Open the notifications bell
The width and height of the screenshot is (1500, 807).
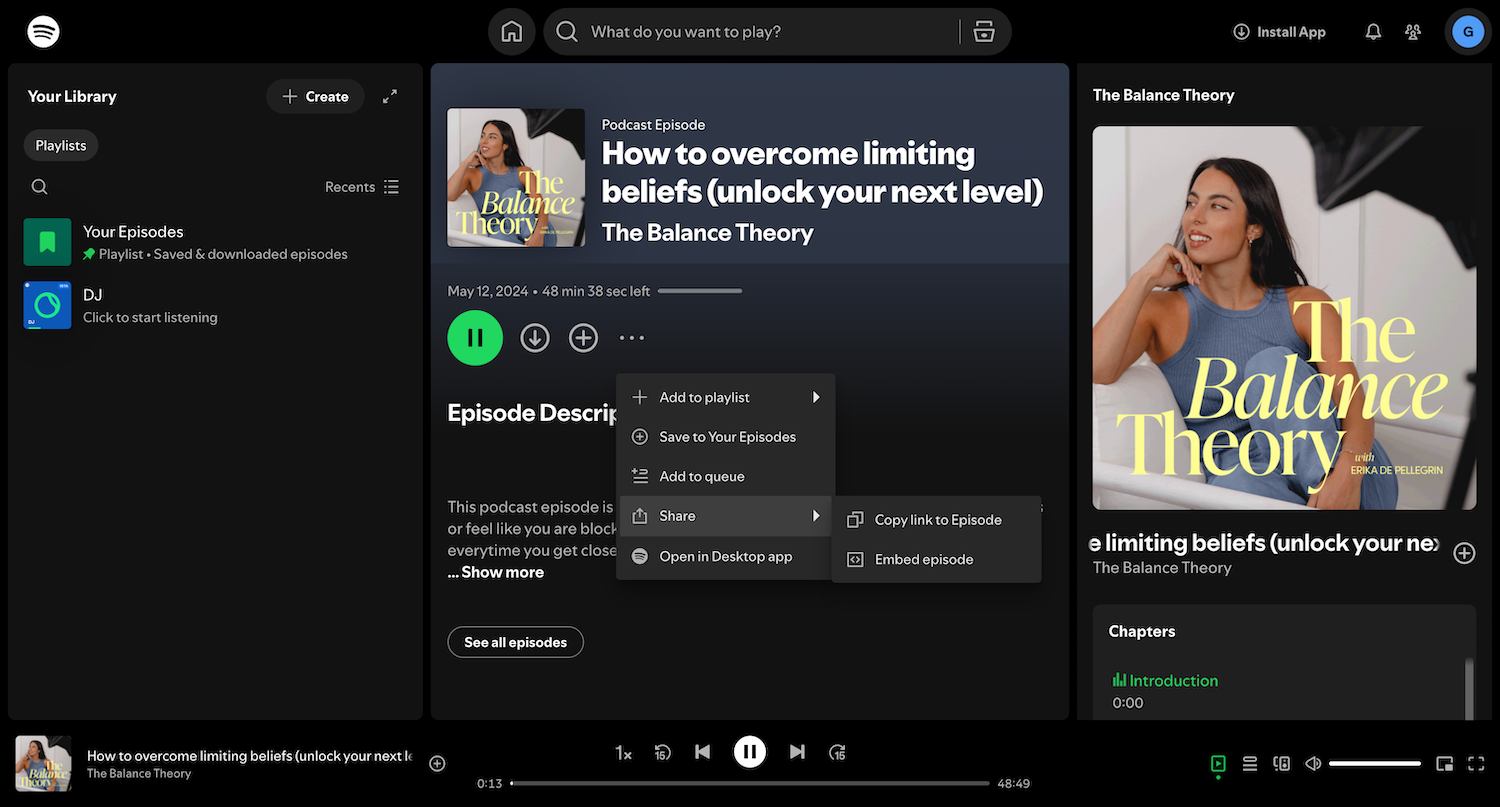[x=1373, y=32]
